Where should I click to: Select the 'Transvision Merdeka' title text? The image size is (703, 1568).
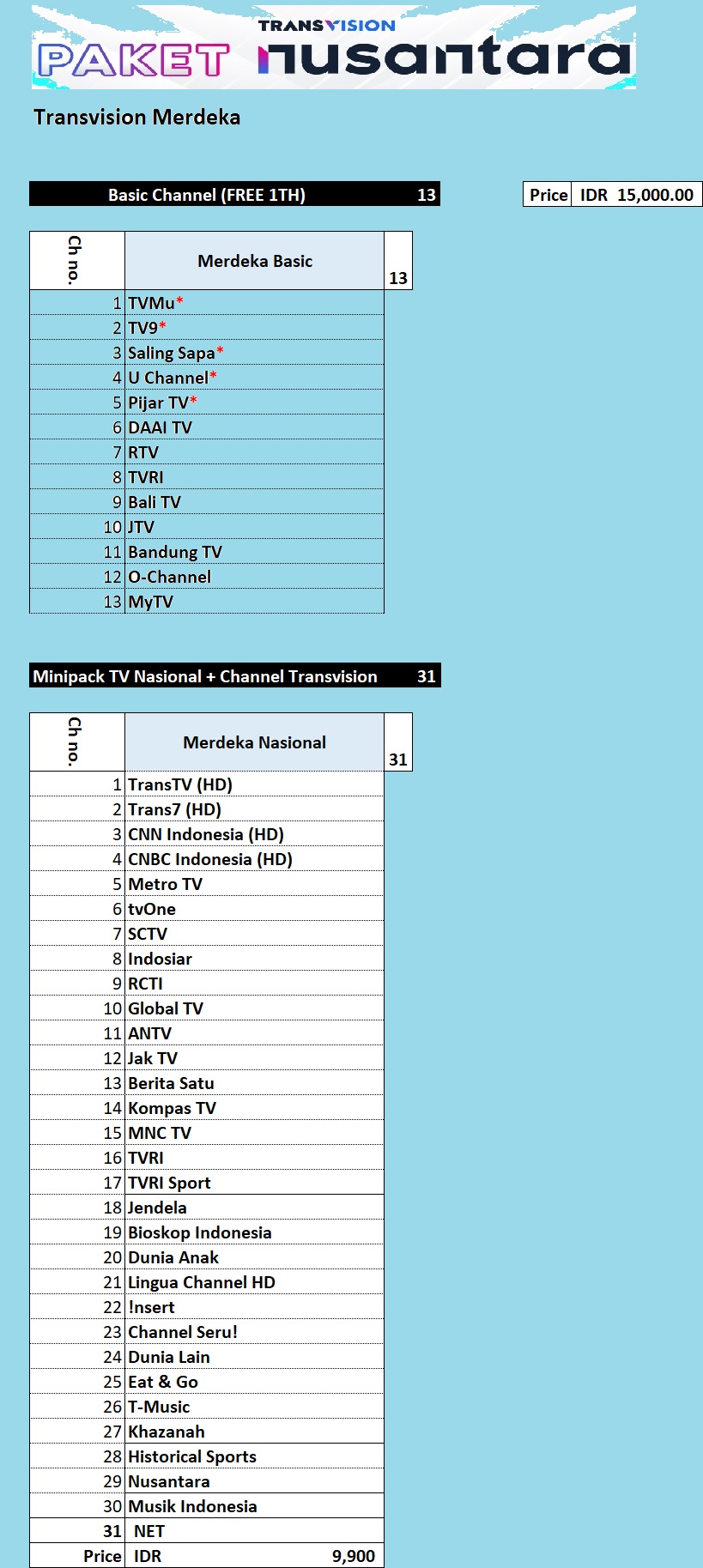pyautogui.click(x=136, y=117)
